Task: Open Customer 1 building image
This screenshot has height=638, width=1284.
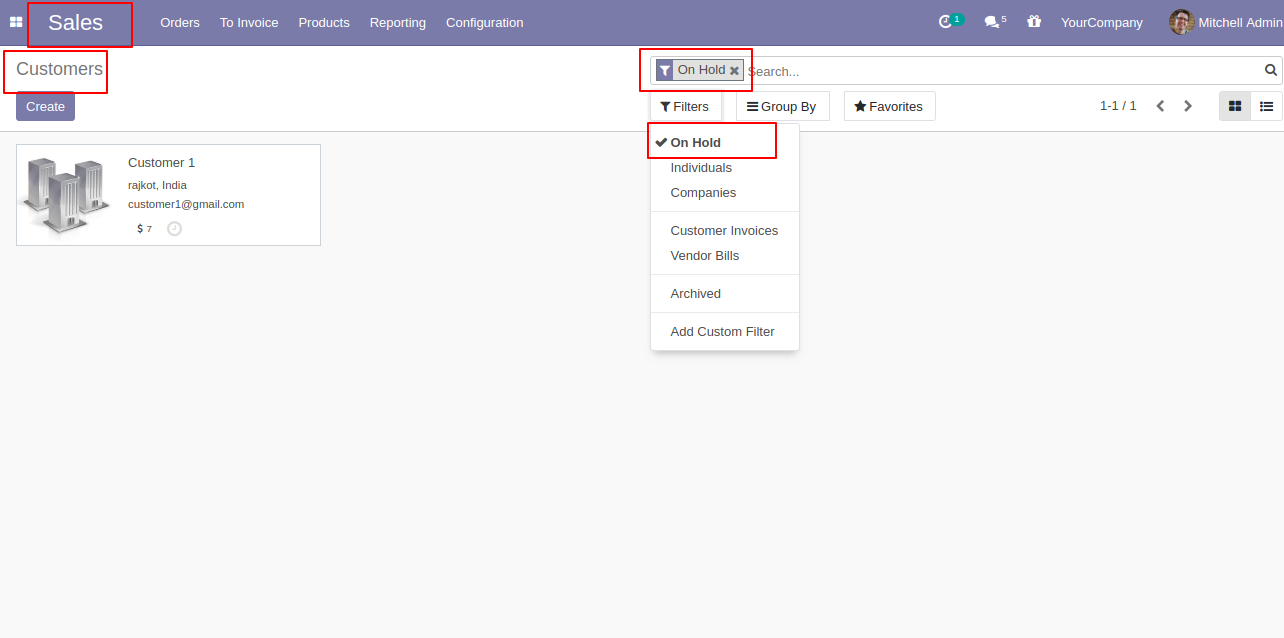Action: pos(65,195)
